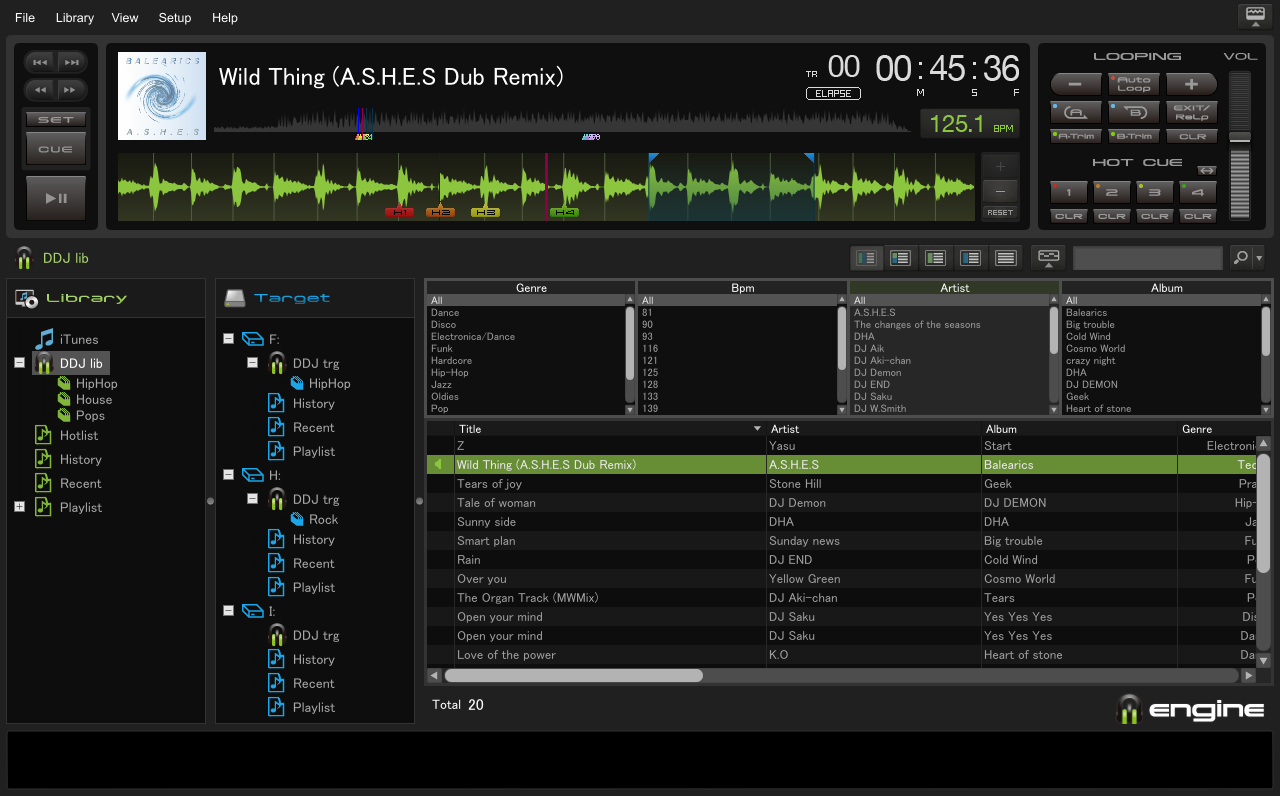
Task: Open the HipHop crate under DDJ lib
Action: (96, 383)
